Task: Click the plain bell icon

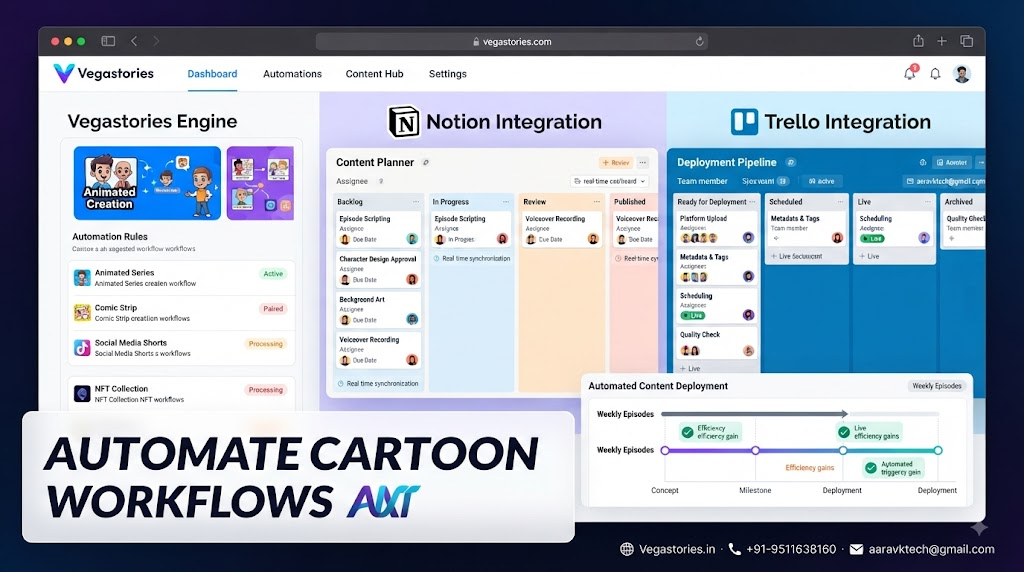Action: coord(935,74)
